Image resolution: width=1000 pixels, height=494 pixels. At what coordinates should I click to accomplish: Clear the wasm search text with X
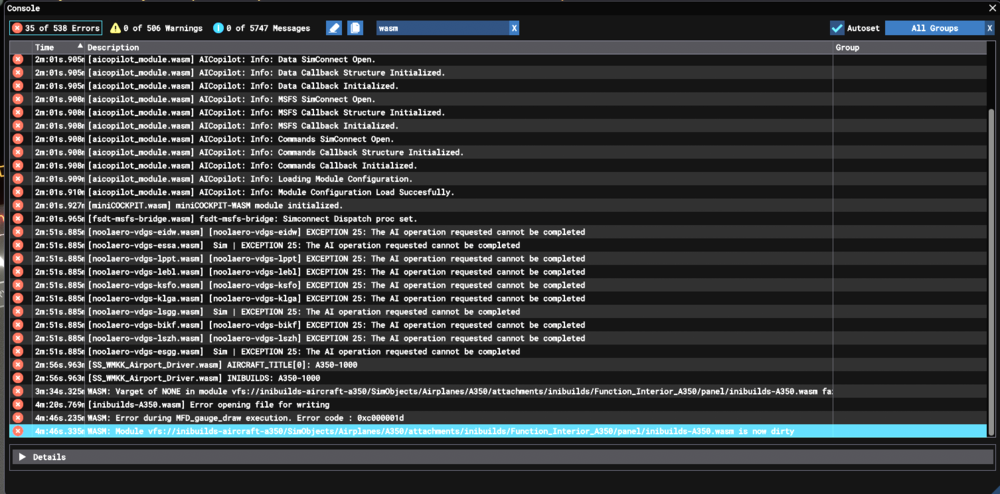[514, 28]
